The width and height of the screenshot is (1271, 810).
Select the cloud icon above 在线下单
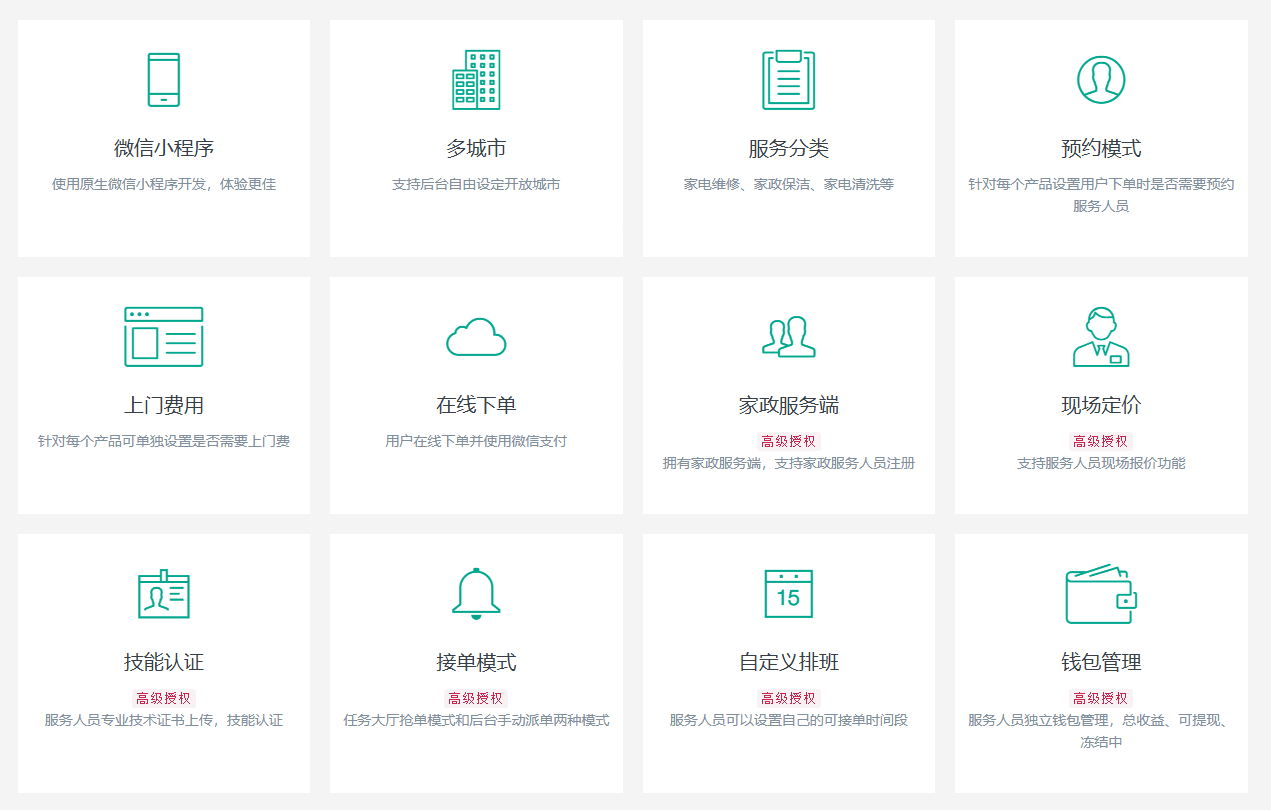(x=476, y=337)
